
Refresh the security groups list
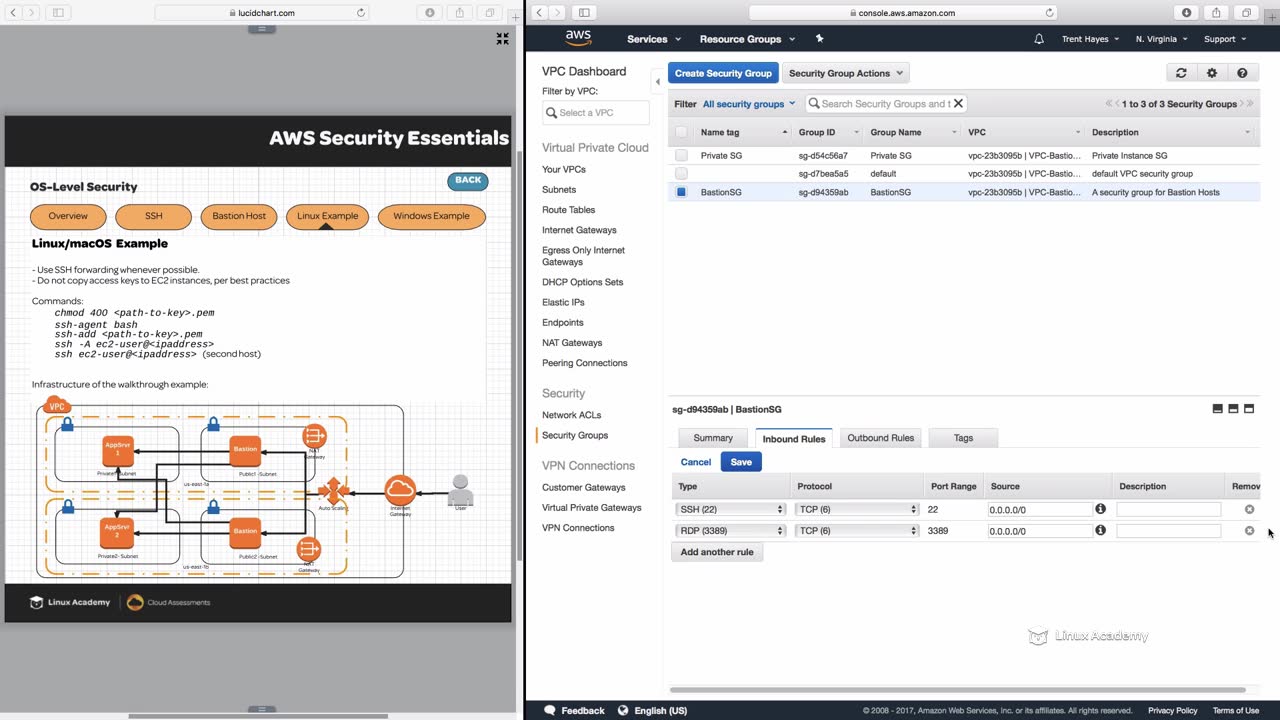[1181, 73]
